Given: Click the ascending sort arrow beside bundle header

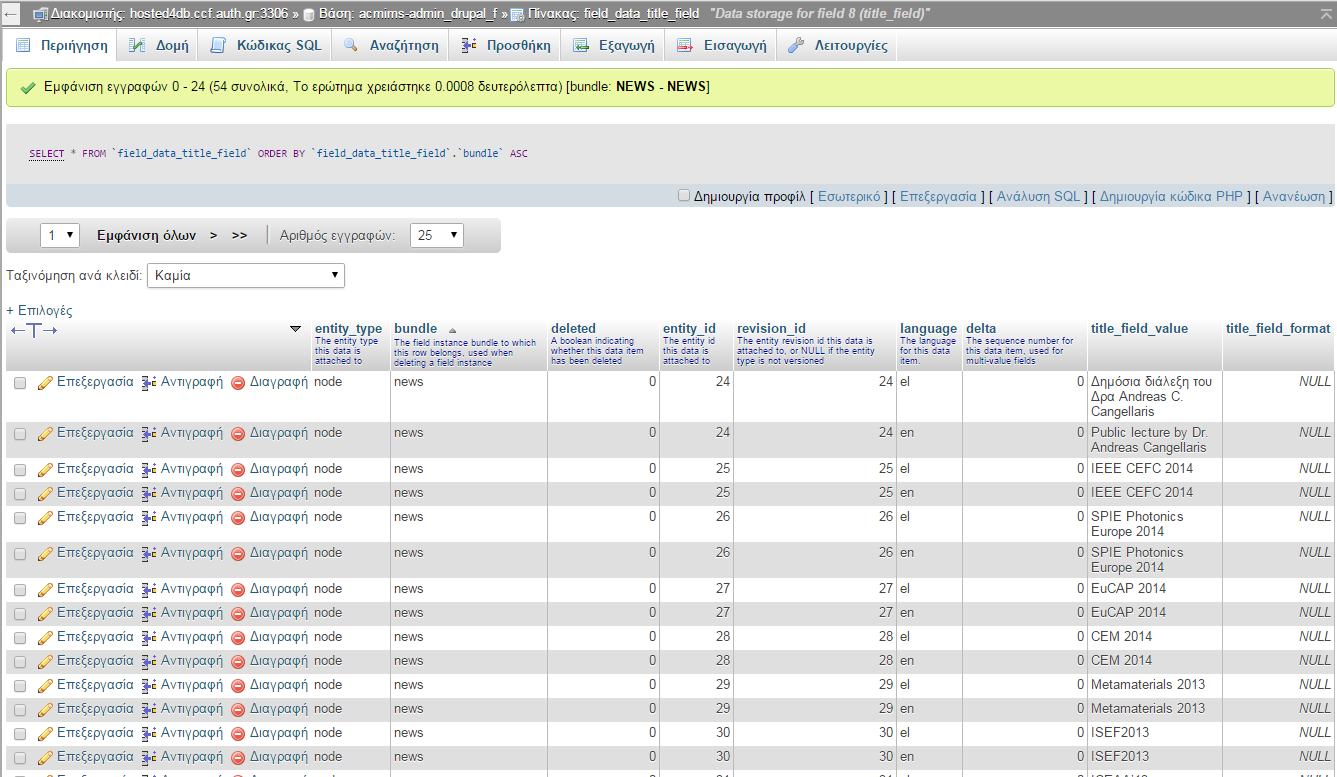Looking at the screenshot, I should (452, 330).
